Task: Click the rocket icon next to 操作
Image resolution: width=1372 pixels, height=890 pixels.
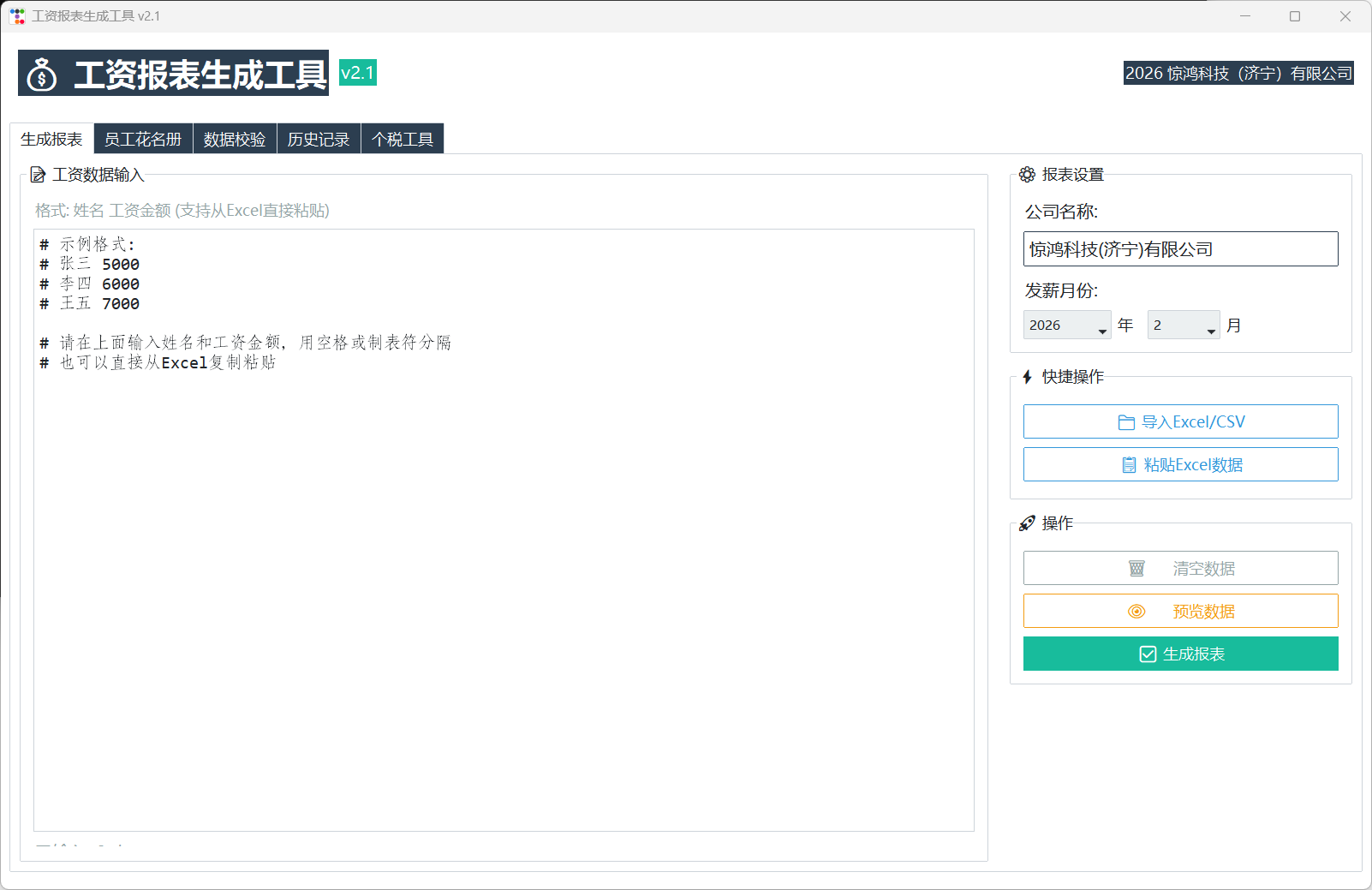Action: pos(1027,523)
